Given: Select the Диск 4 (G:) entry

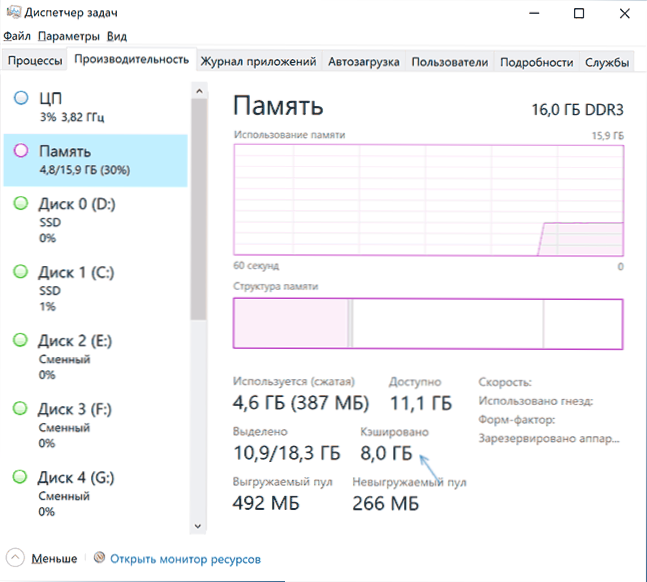Looking at the screenshot, I should (95, 494).
